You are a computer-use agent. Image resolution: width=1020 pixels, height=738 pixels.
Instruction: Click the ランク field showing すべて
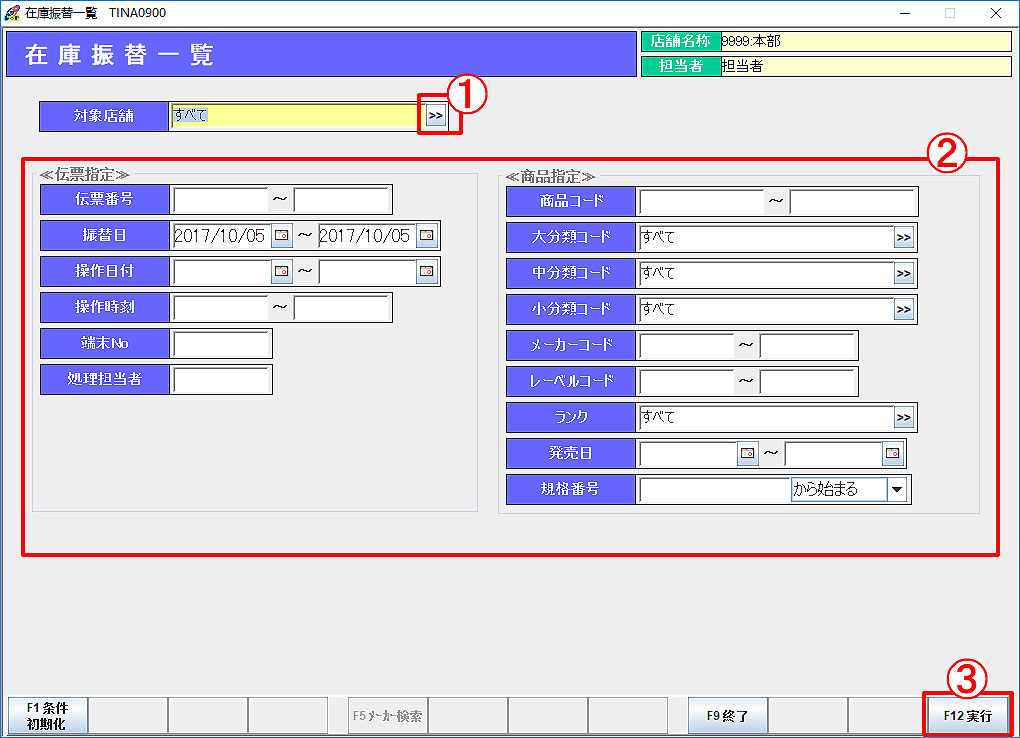point(766,417)
